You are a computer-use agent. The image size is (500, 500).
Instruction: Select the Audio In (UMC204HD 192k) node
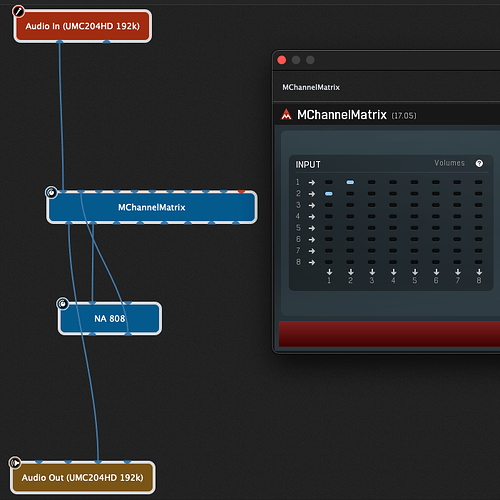click(x=83, y=26)
